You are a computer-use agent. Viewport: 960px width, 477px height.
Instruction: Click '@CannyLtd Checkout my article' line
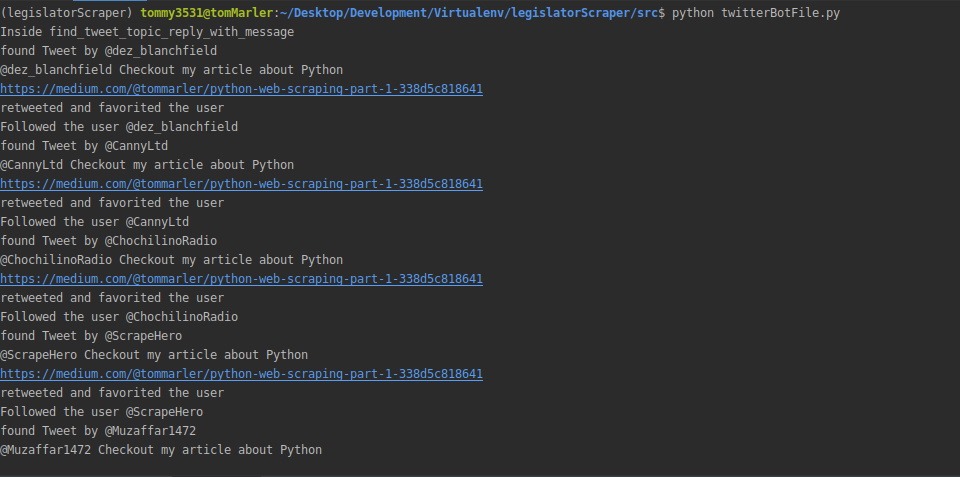147,165
